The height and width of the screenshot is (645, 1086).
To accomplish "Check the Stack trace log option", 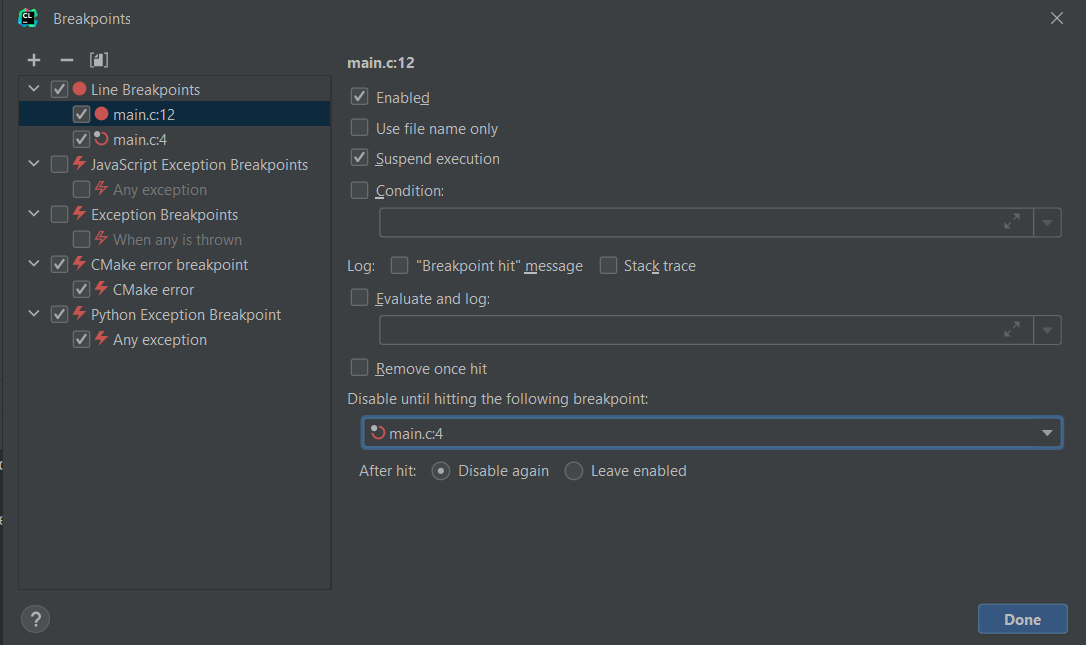I will 608,266.
